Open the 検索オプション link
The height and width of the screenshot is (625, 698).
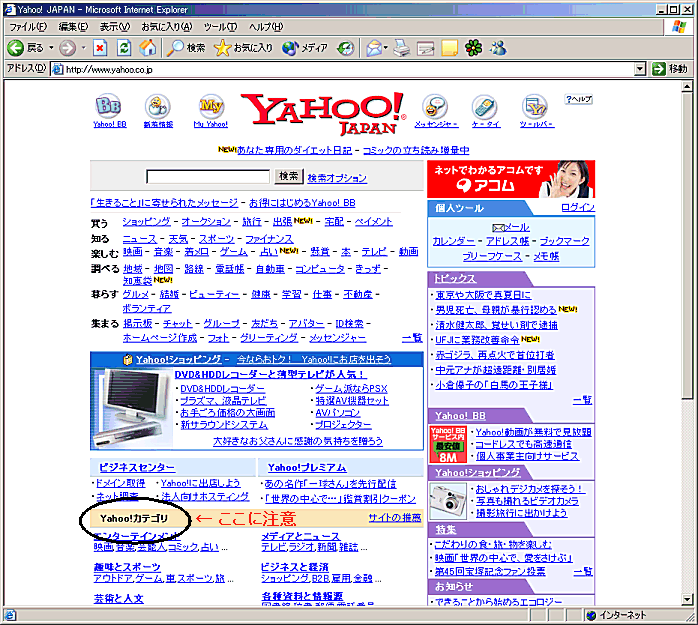click(337, 178)
